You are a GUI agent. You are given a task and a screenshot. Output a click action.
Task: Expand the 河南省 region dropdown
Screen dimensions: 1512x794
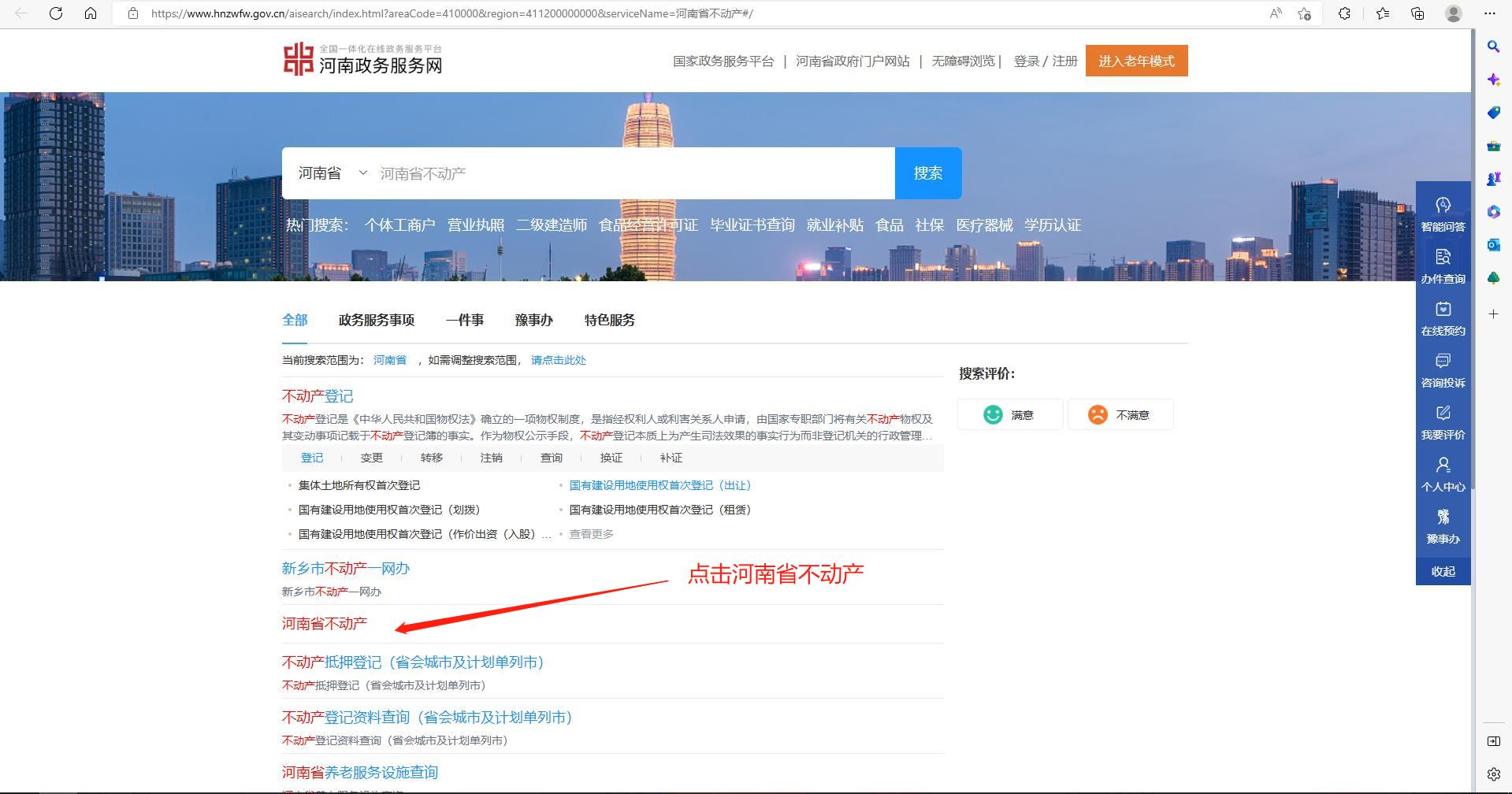click(x=332, y=173)
